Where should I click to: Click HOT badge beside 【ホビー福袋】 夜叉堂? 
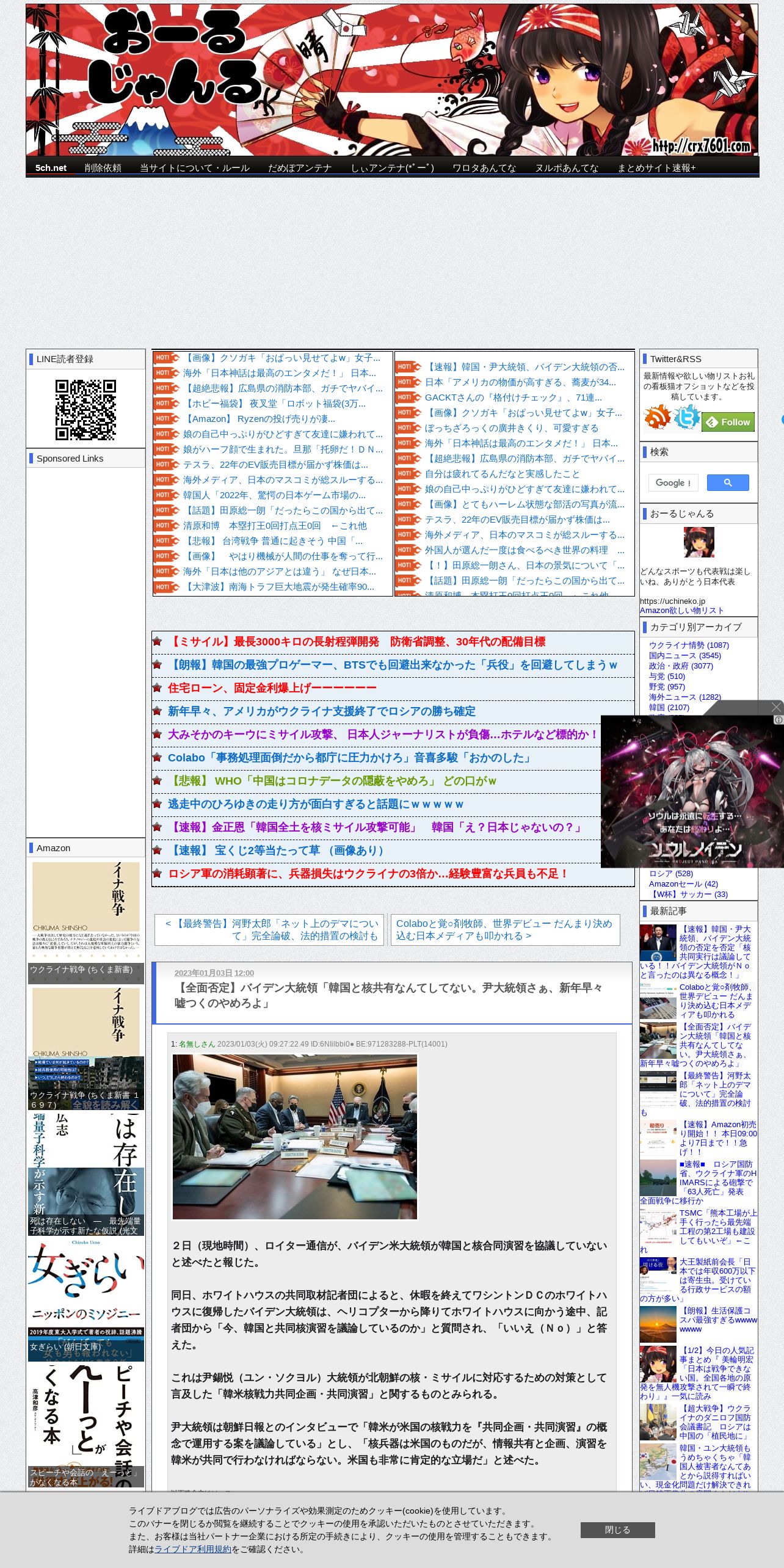[x=166, y=404]
